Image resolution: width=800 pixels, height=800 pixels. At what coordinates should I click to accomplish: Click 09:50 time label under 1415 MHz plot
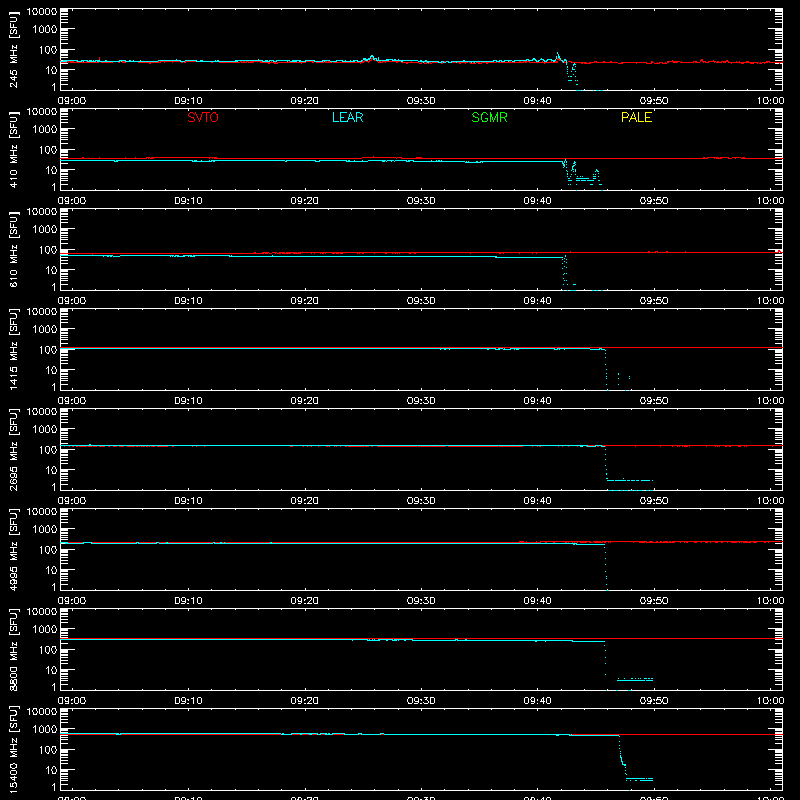[654, 401]
